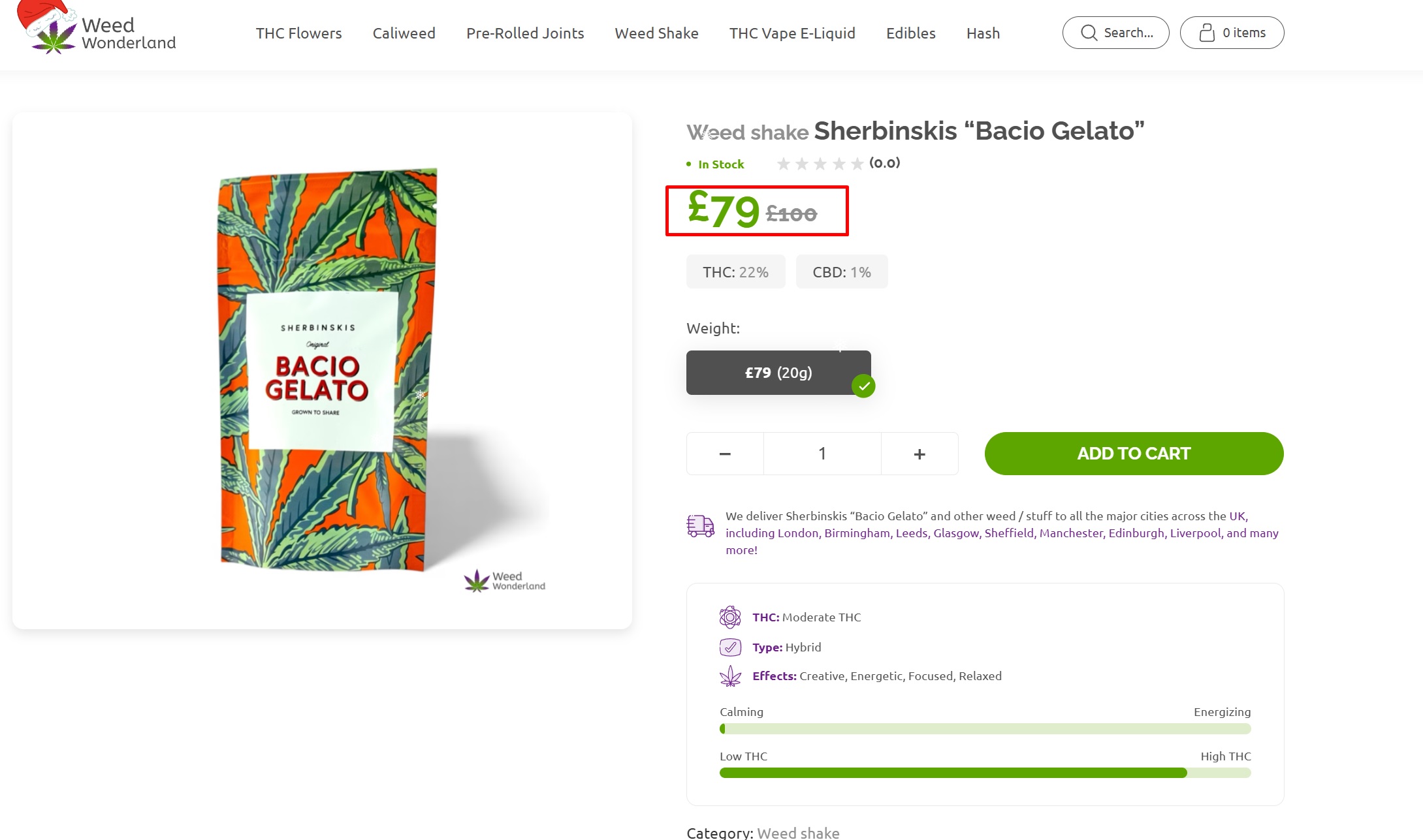1423x840 pixels.
Task: Open the THC Flowers menu
Action: [x=298, y=33]
